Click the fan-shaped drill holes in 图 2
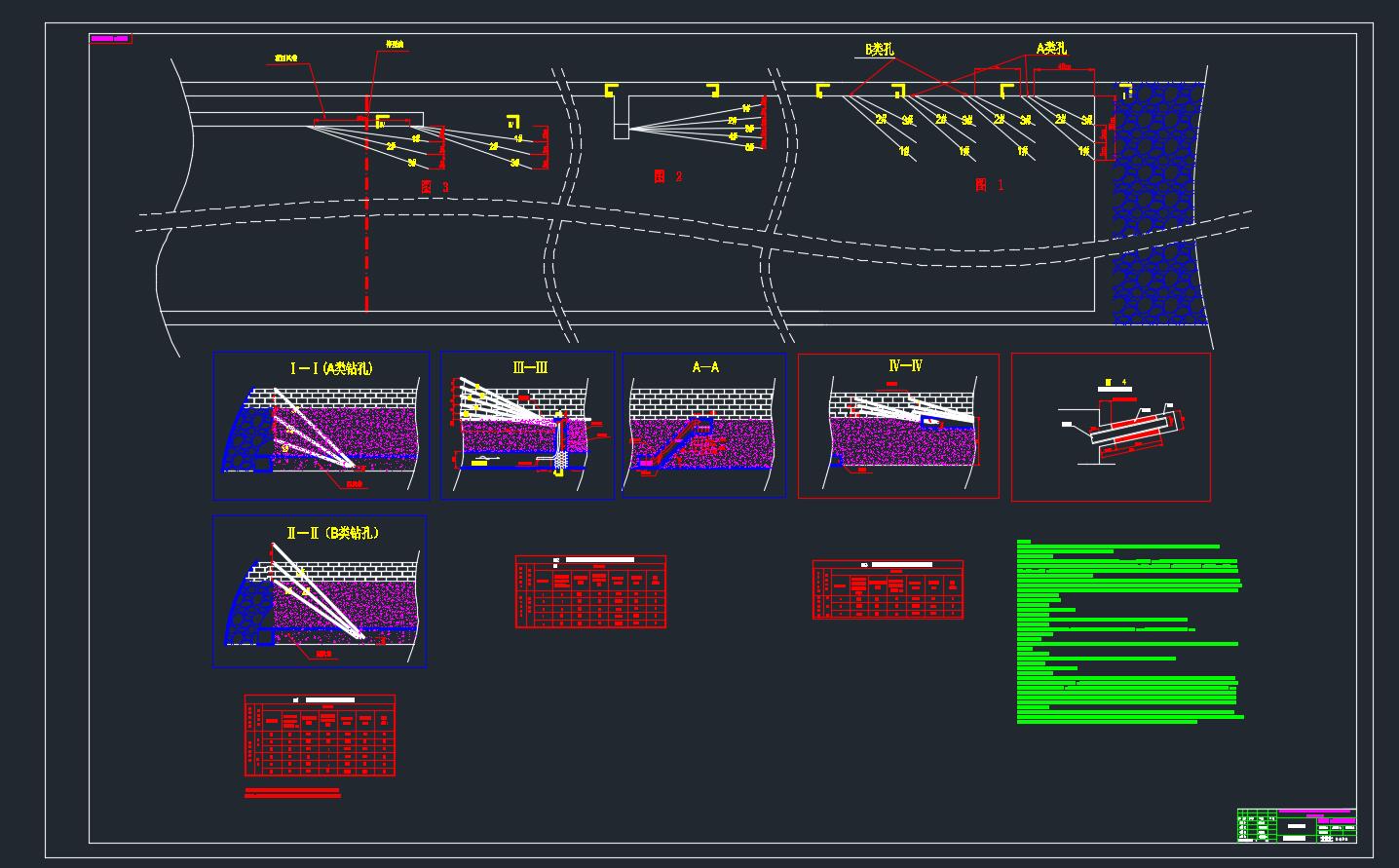Viewport: 1399px width, 868px height. point(692,128)
